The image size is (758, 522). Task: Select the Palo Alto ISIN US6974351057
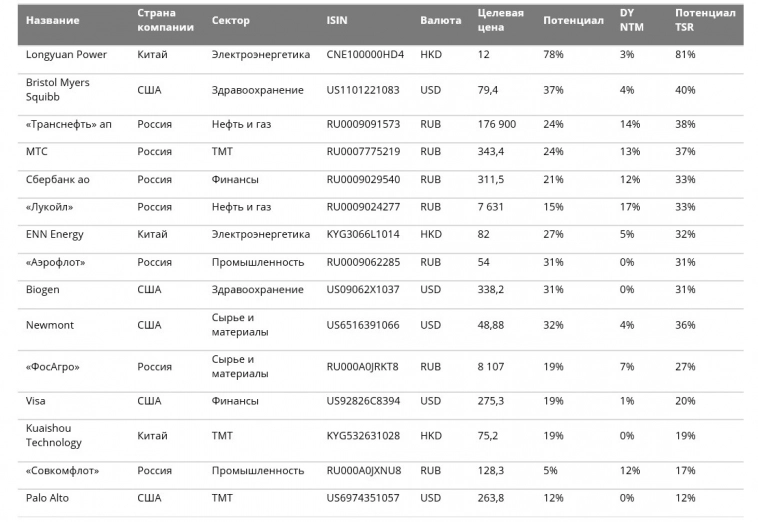click(x=362, y=497)
